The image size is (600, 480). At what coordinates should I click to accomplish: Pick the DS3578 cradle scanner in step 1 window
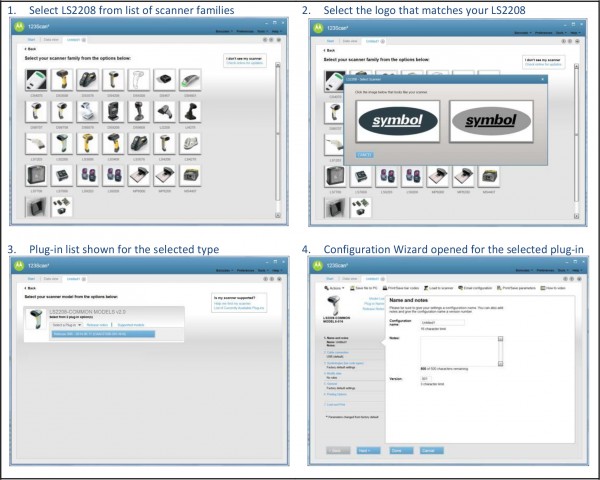(x=88, y=80)
